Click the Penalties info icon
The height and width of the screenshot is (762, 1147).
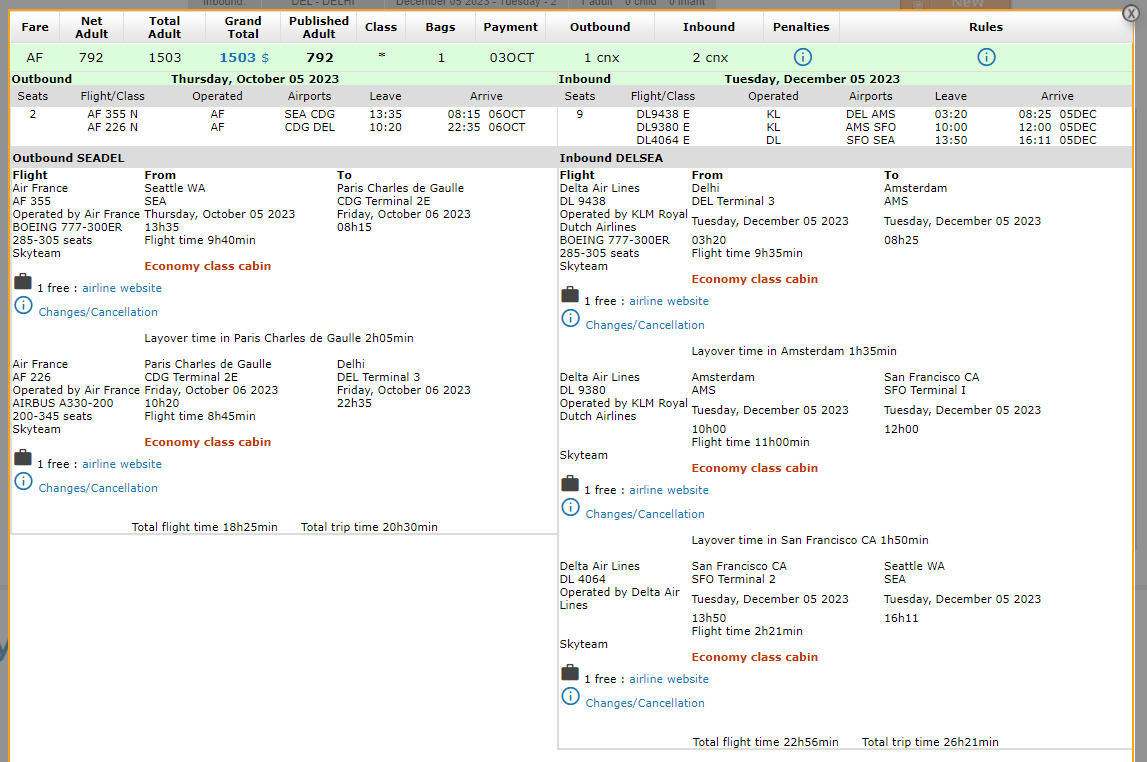802,57
